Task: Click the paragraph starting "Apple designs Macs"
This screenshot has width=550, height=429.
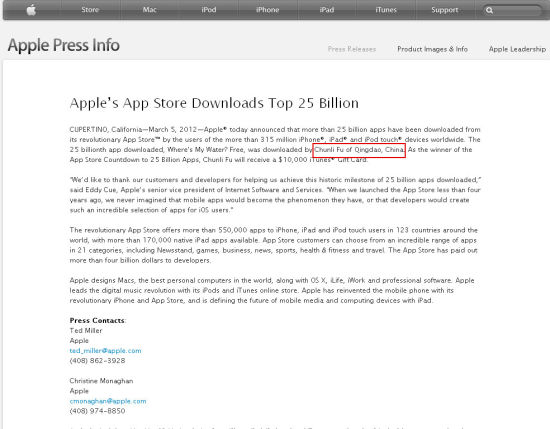Action: tap(272, 290)
